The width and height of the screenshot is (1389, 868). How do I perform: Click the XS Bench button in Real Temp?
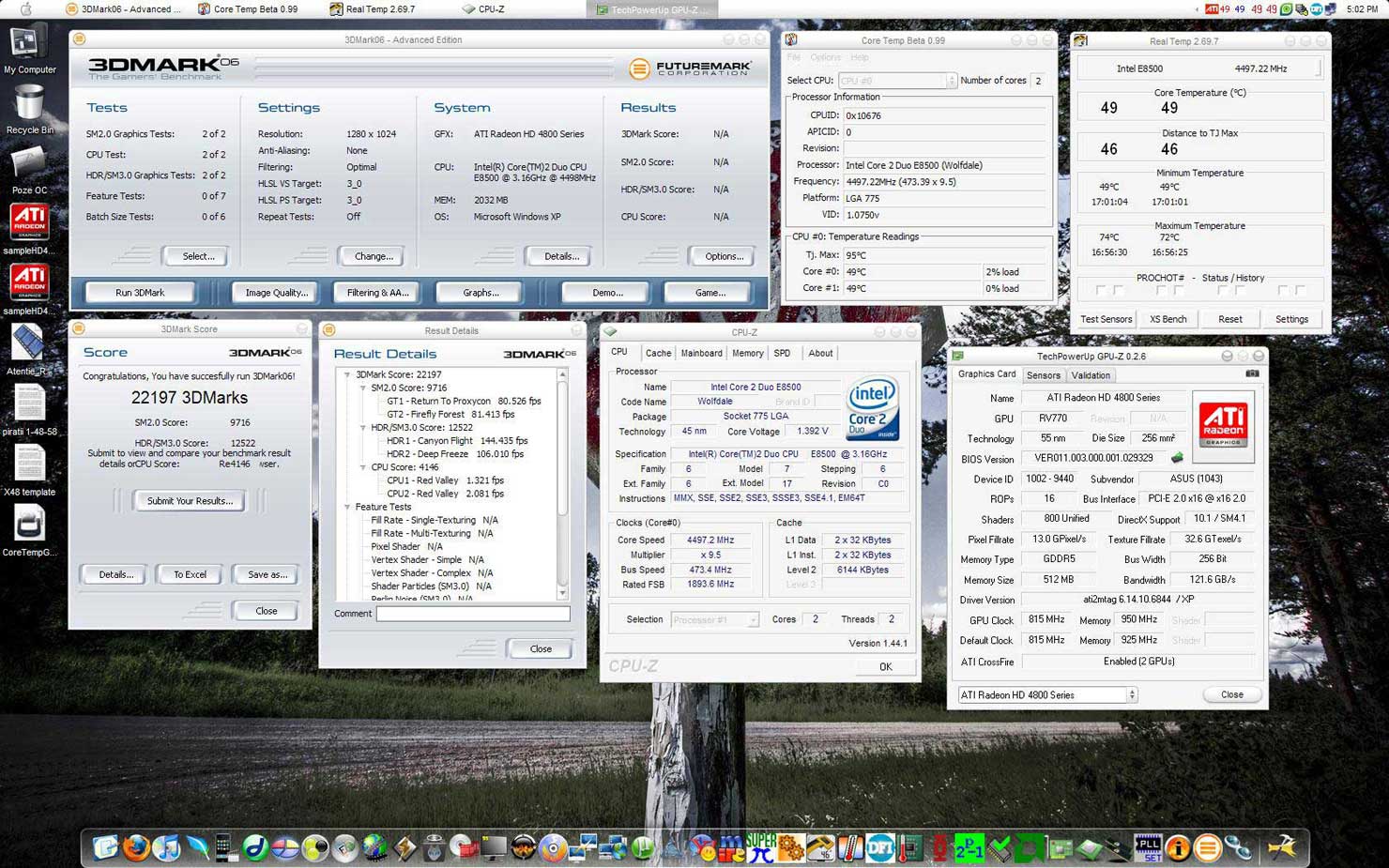pos(1168,319)
